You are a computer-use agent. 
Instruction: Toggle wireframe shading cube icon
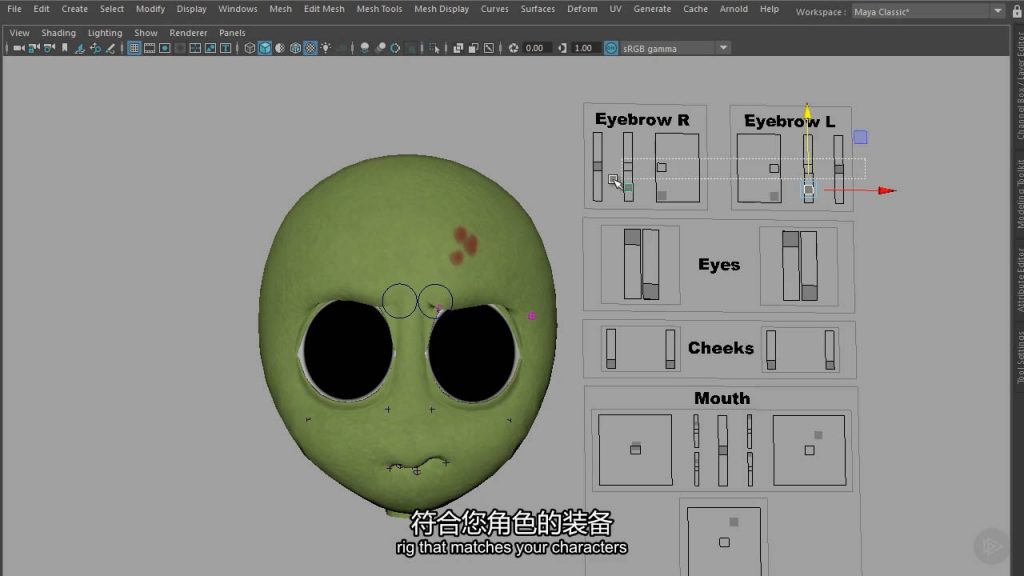tap(249, 48)
